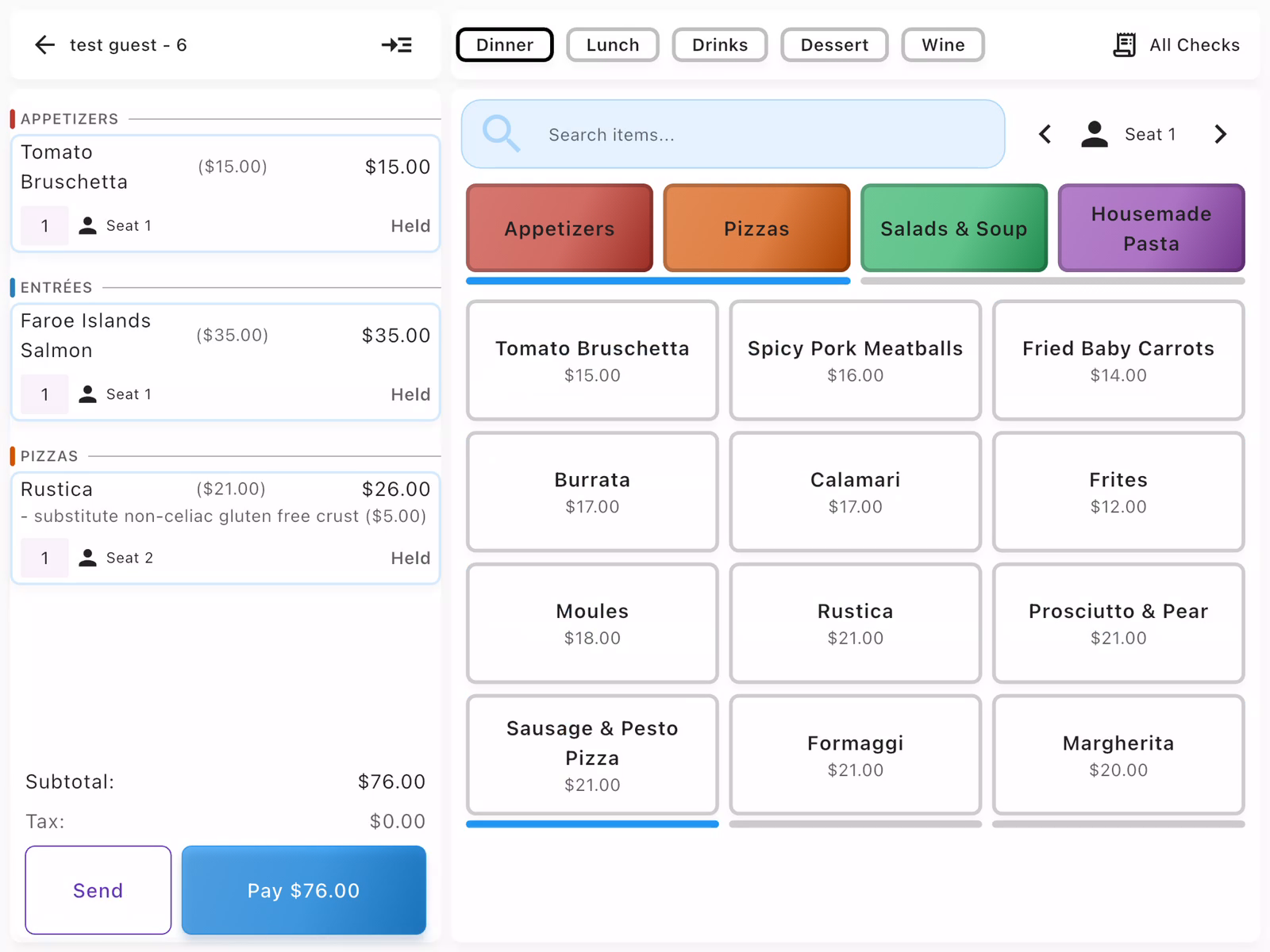Click the Seat 1 person icon in selector
1270x952 pixels.
(x=1095, y=134)
